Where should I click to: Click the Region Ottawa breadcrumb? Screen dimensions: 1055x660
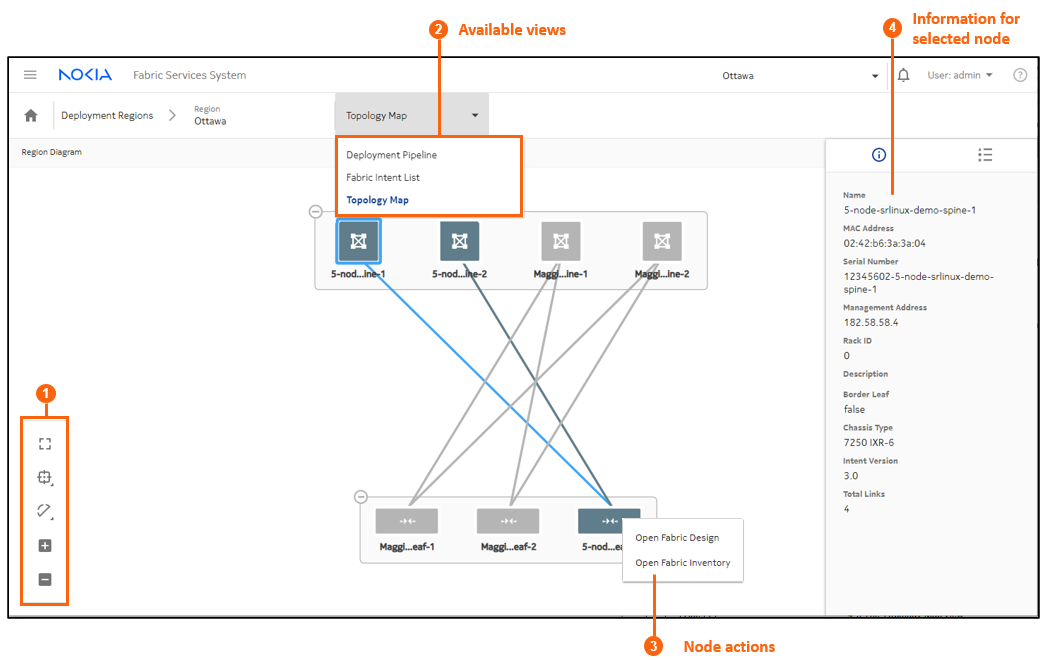pos(210,116)
